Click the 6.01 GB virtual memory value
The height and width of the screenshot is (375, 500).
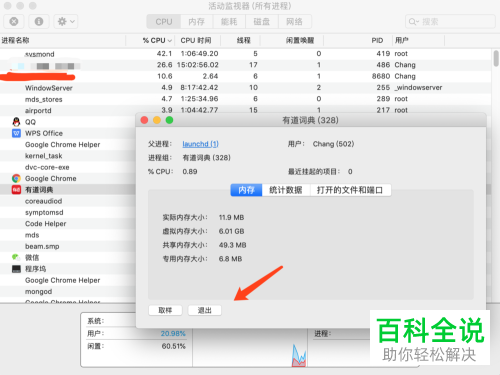click(x=231, y=231)
